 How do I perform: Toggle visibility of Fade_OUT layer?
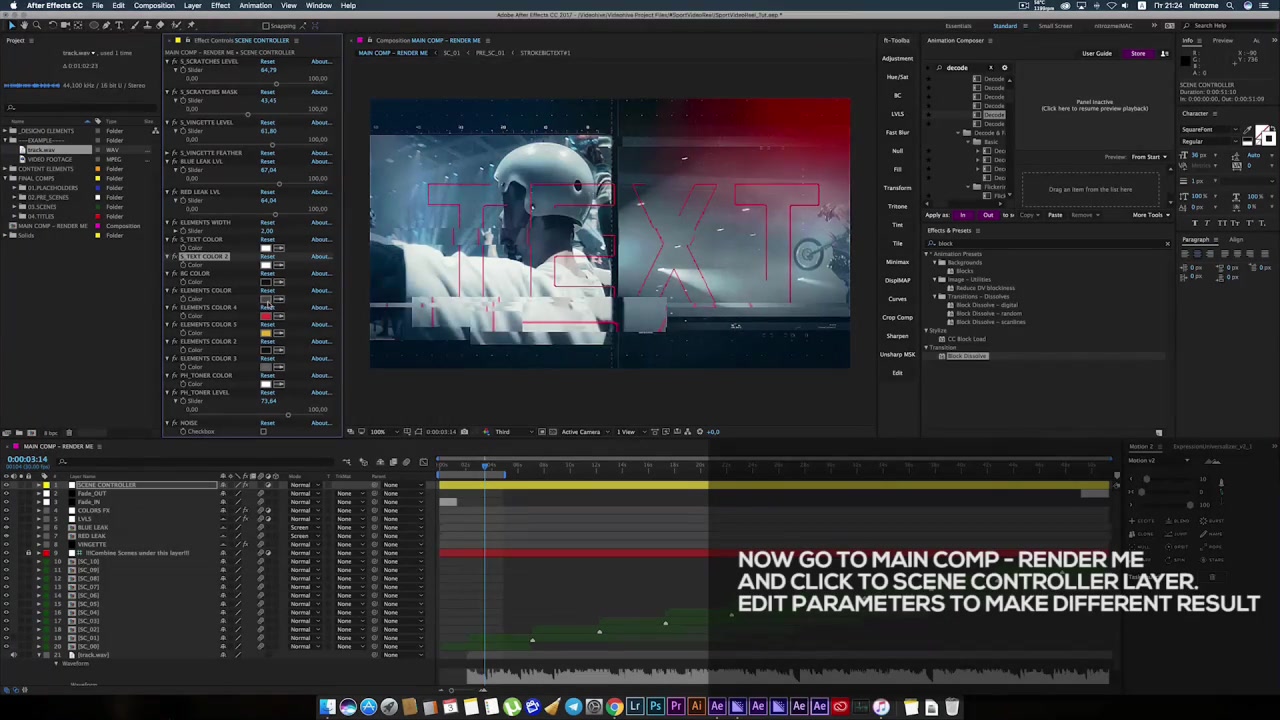point(6,493)
